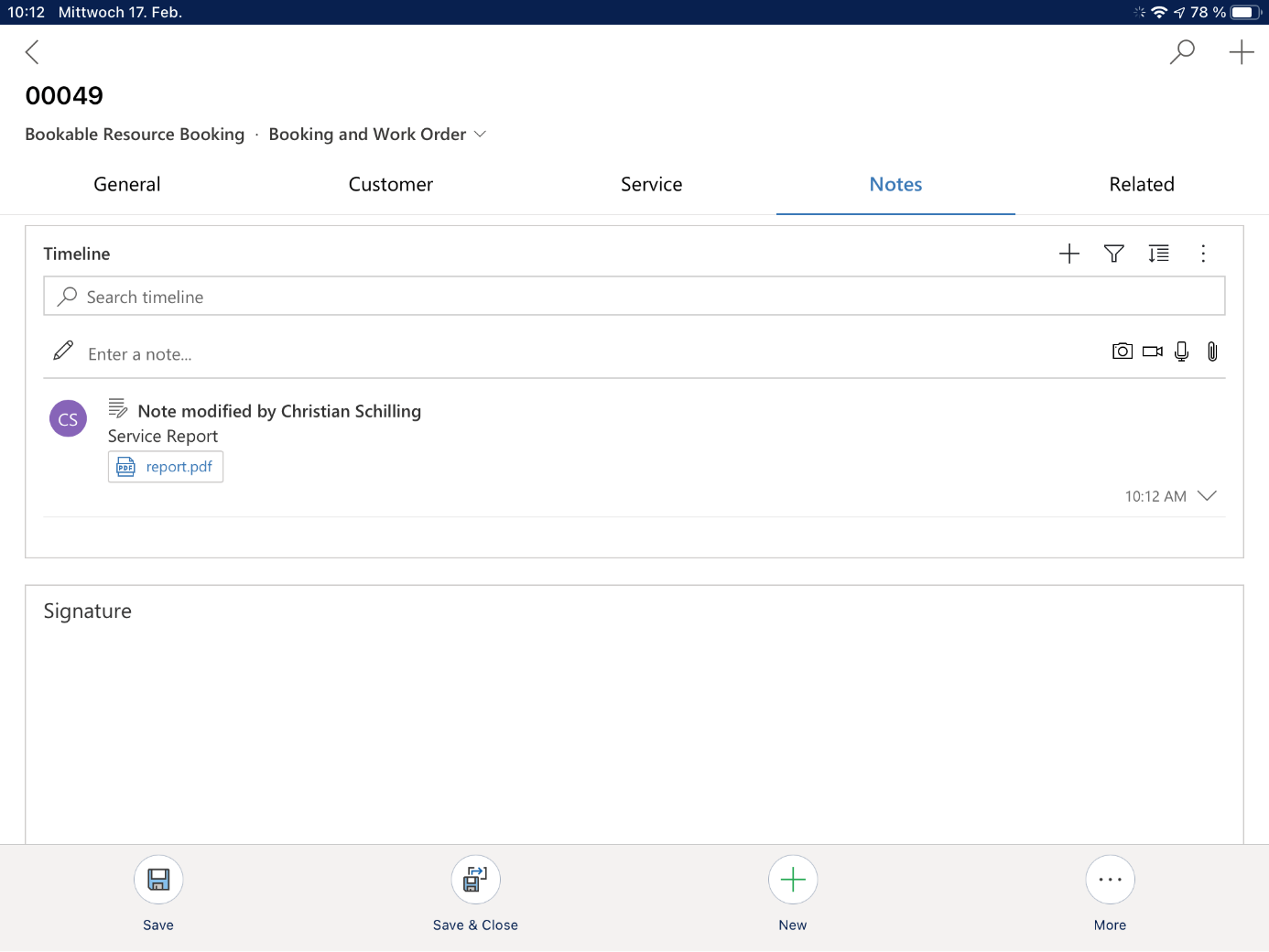Record video using camcorder icon
This screenshot has width=1269, height=952.
1152,352
